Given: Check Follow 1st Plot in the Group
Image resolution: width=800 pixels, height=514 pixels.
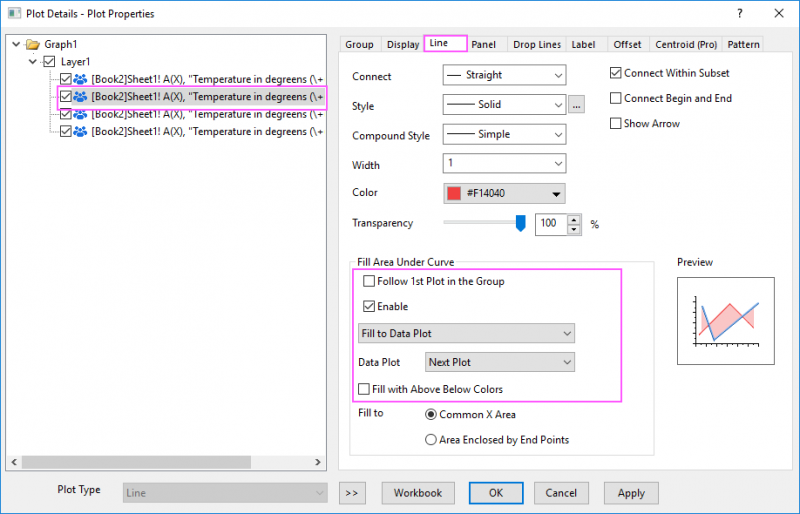Looking at the screenshot, I should pyautogui.click(x=369, y=281).
